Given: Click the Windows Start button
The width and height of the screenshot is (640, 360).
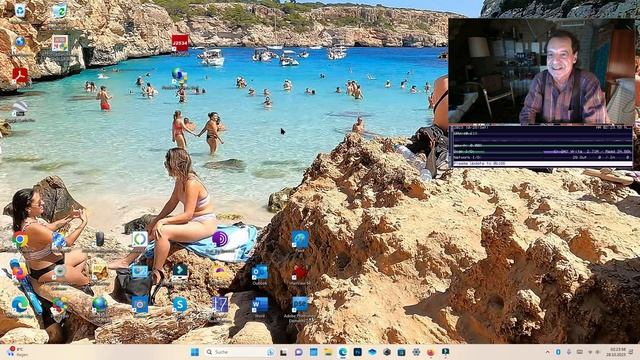Looking at the screenshot, I should click(195, 352).
